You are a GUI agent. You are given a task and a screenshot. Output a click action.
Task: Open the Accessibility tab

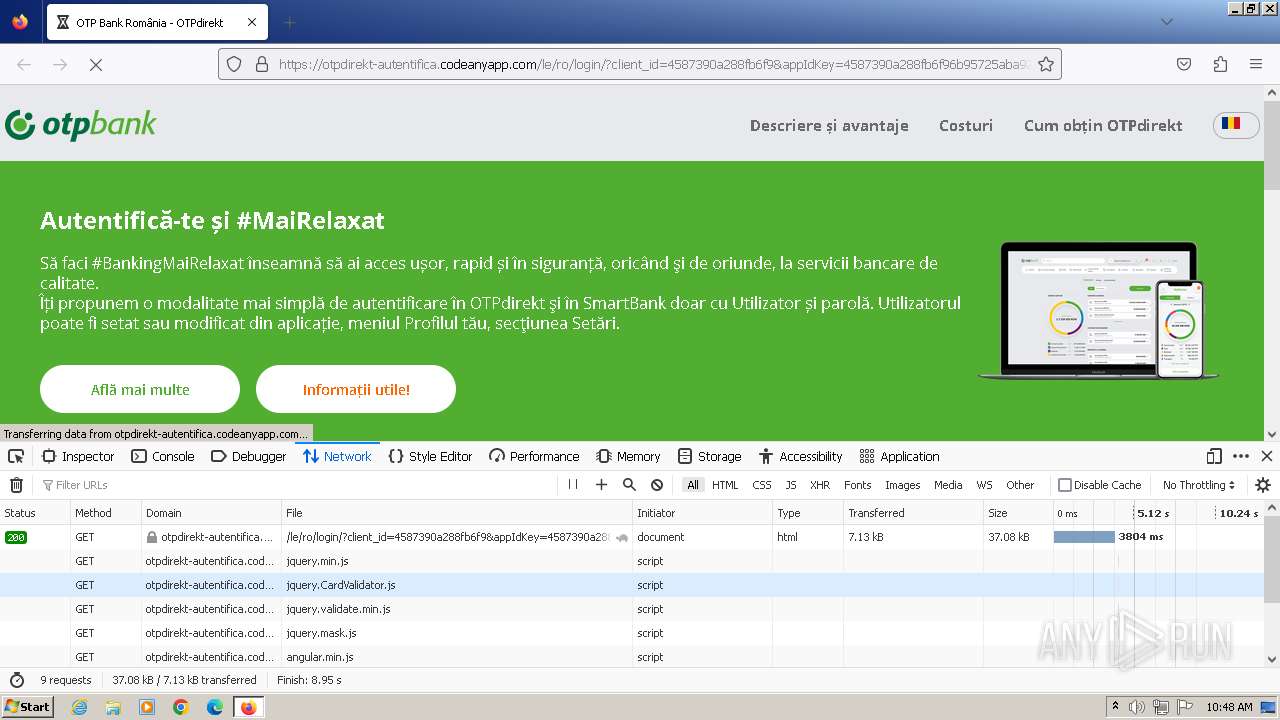point(800,456)
